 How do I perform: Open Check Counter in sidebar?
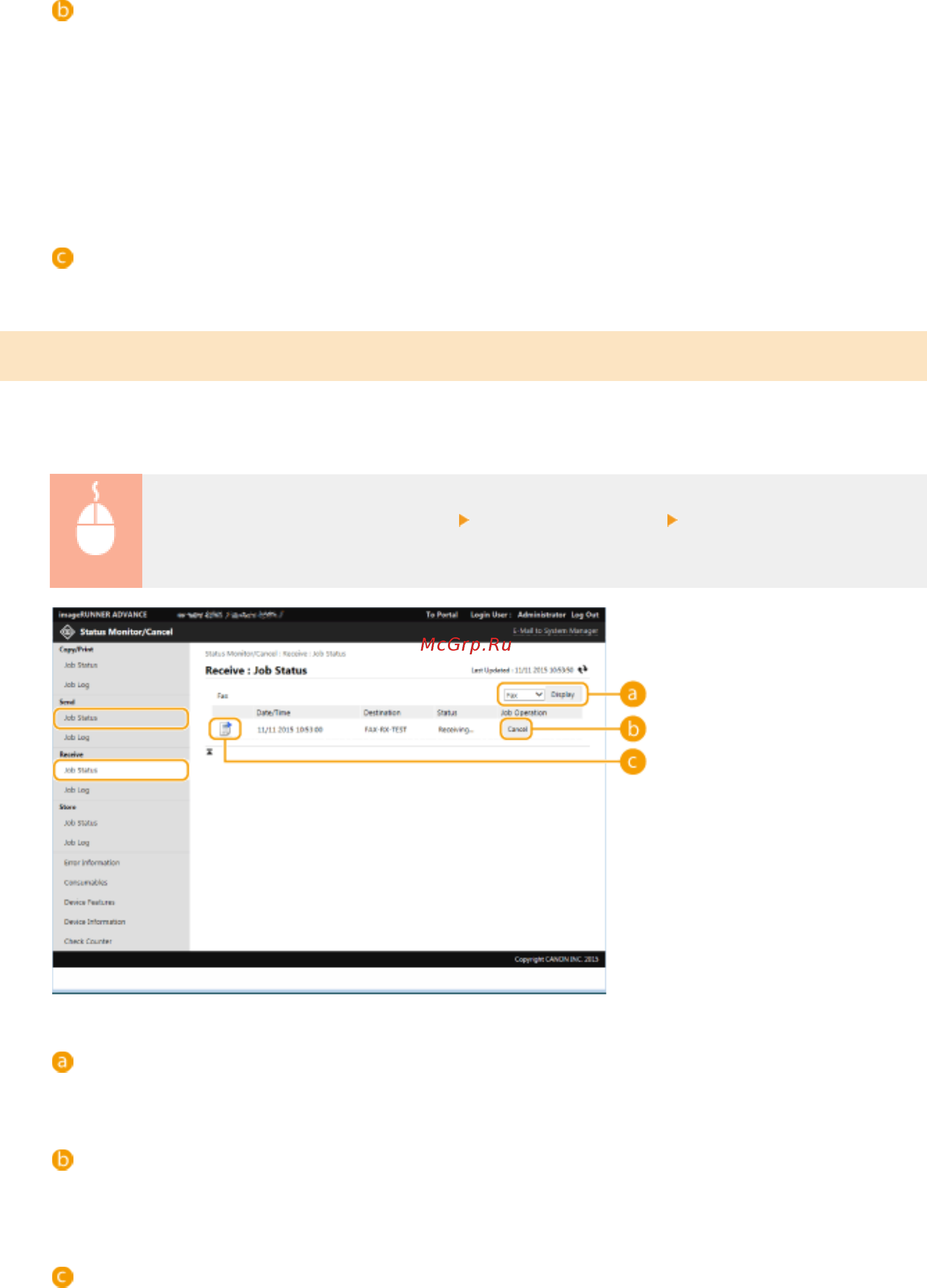coord(87,941)
